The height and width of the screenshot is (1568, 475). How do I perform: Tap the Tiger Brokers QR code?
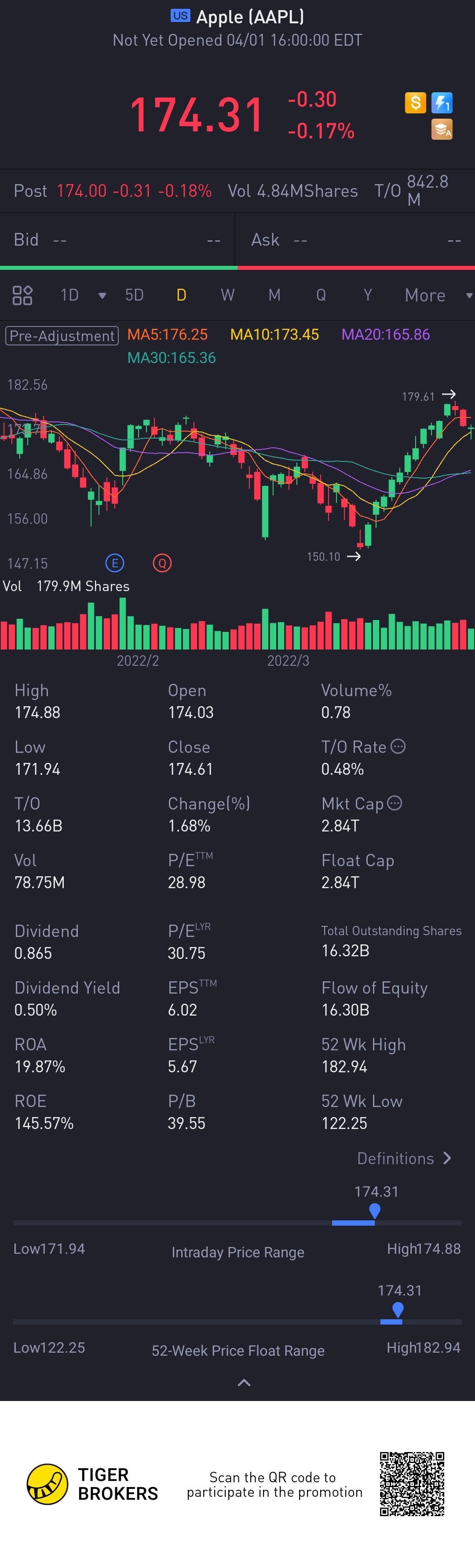click(x=412, y=1484)
